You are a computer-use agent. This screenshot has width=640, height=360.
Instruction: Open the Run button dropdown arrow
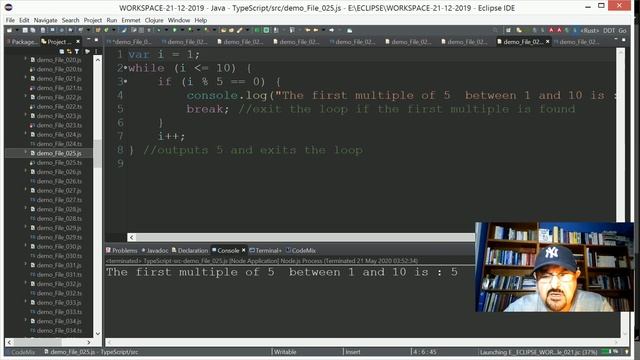(x=182, y=30)
